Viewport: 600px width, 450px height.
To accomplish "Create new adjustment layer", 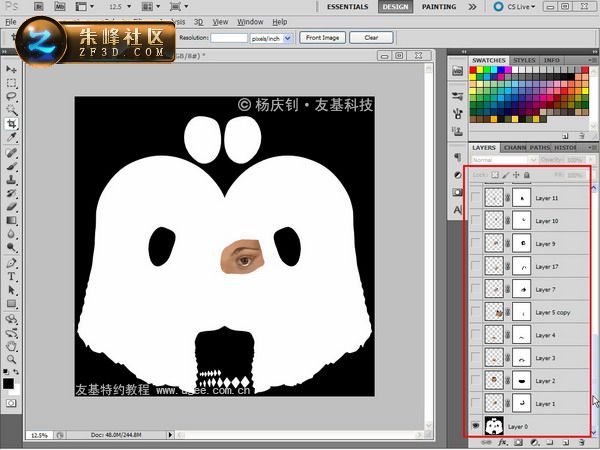I will tap(535, 442).
